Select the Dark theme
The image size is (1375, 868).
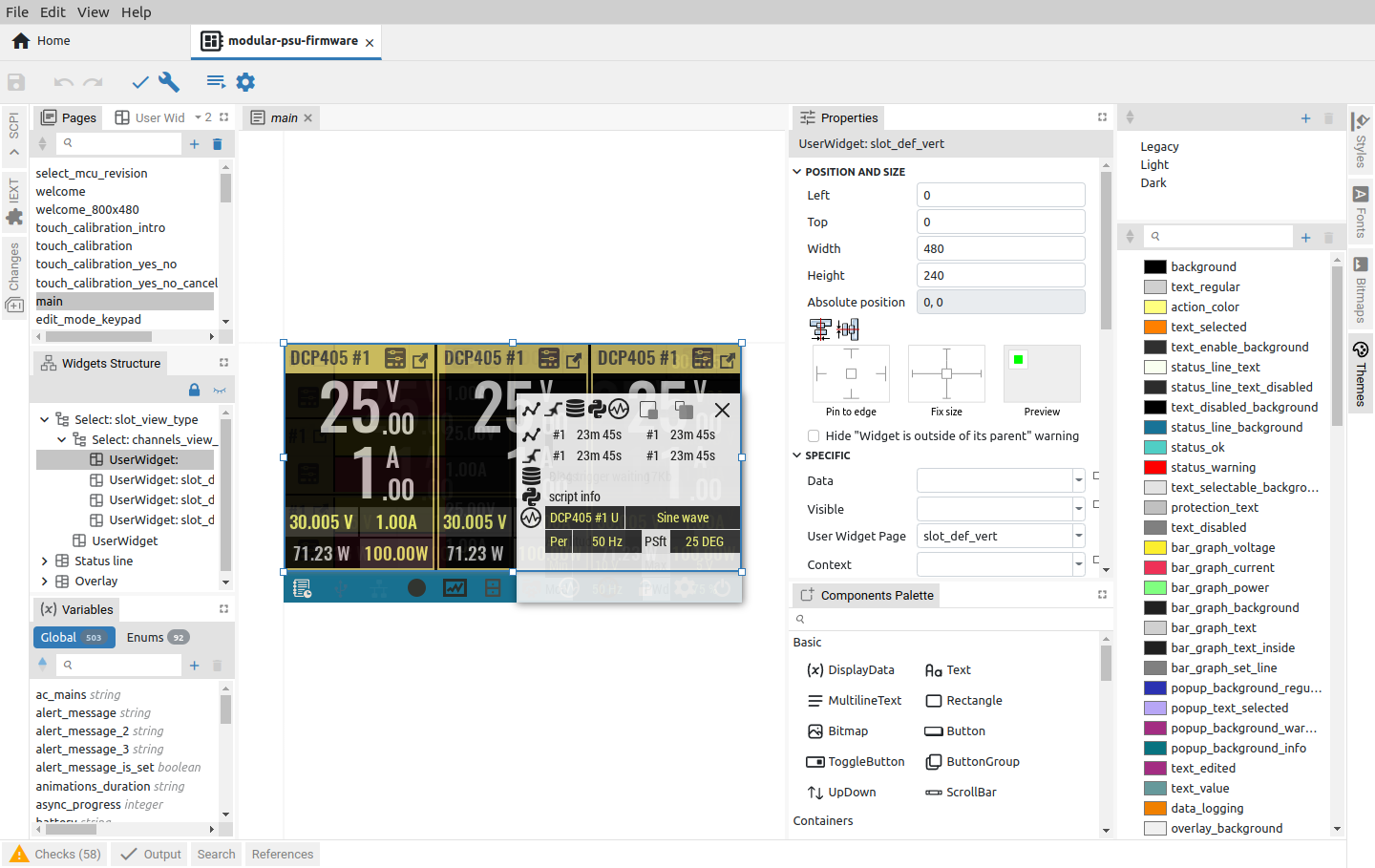click(1153, 183)
